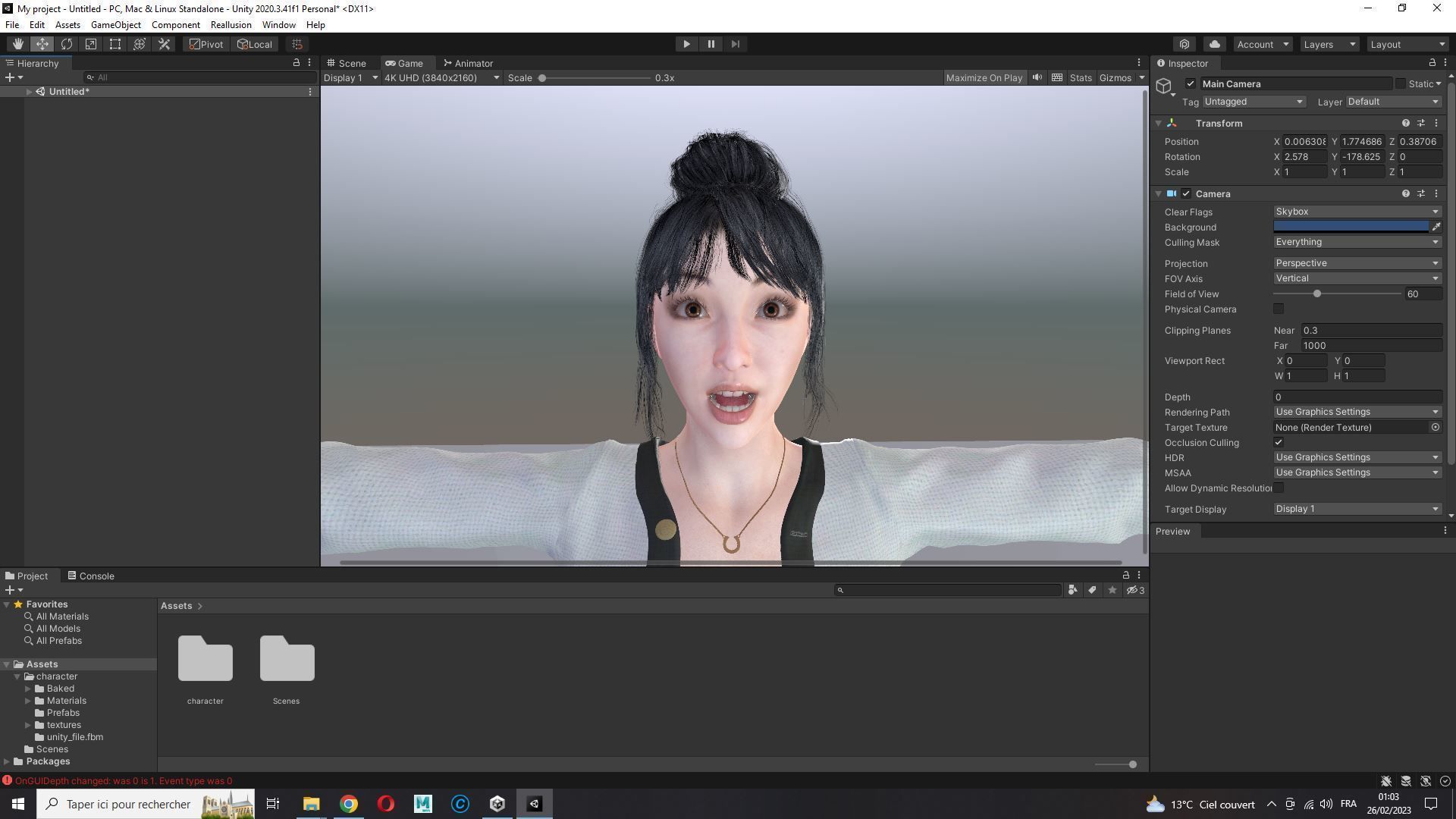Click the Stats button
The image size is (1456, 819).
point(1080,77)
